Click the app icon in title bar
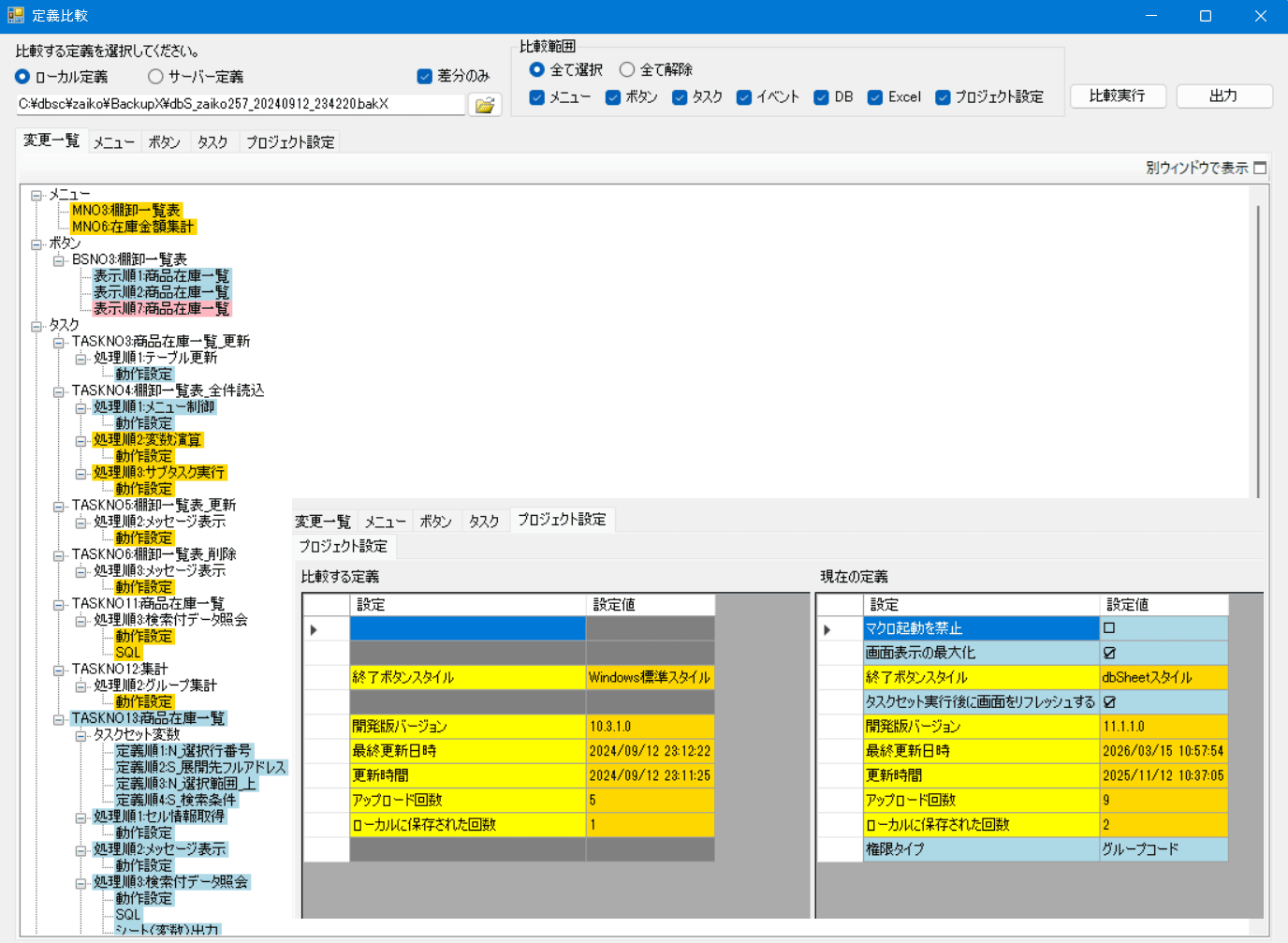Screen dimensions: 1288x943 pyautogui.click(x=15, y=16)
